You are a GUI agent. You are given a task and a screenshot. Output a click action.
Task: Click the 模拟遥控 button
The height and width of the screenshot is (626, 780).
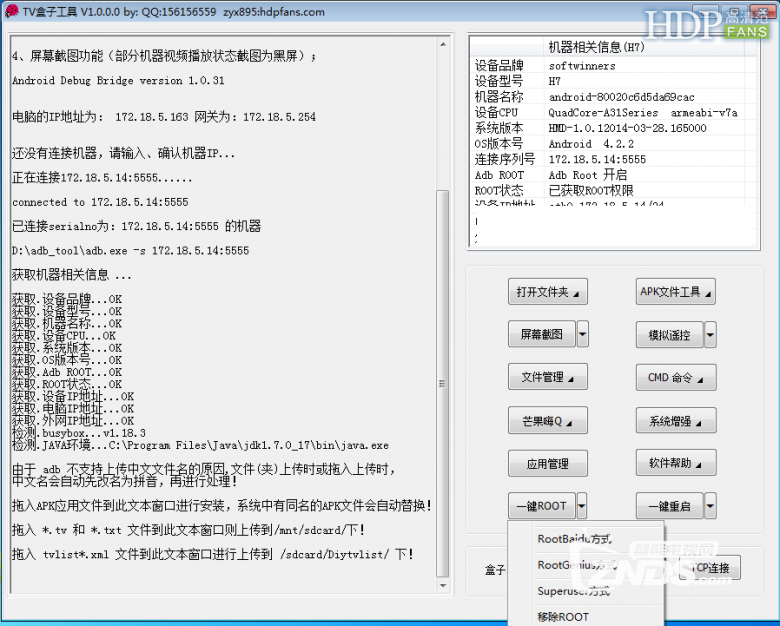670,335
